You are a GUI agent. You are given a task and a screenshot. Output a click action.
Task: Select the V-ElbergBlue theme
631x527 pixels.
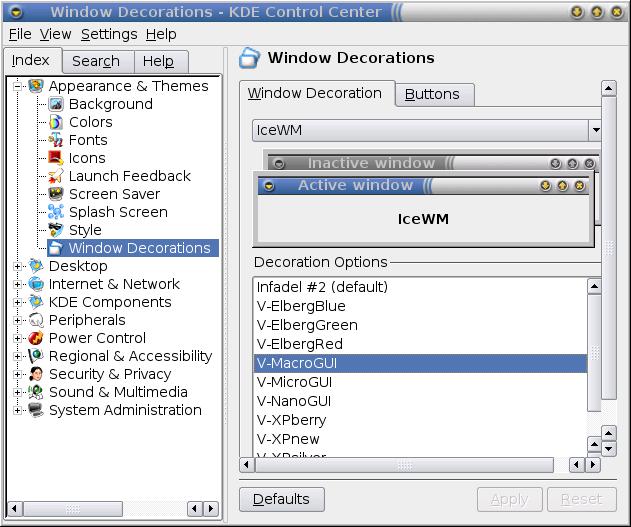point(421,306)
